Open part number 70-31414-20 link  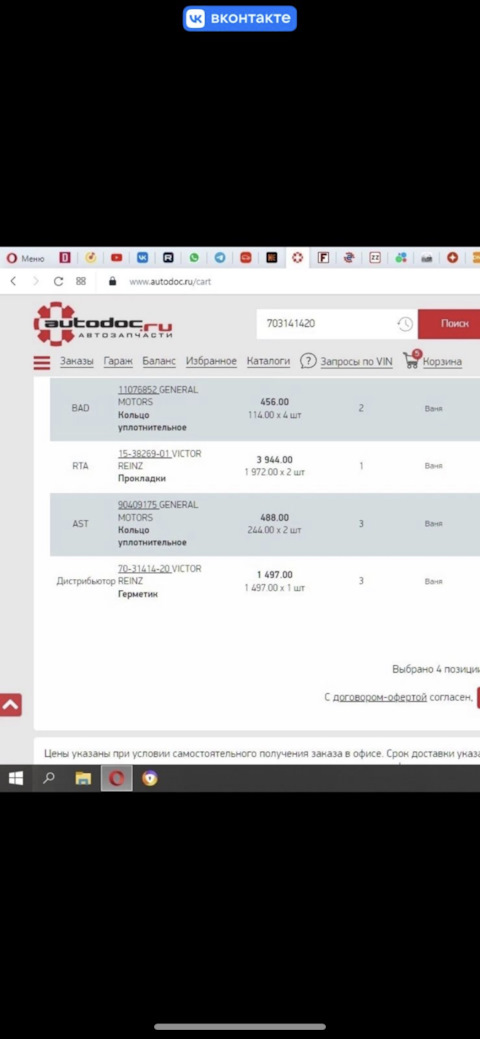[144, 569]
